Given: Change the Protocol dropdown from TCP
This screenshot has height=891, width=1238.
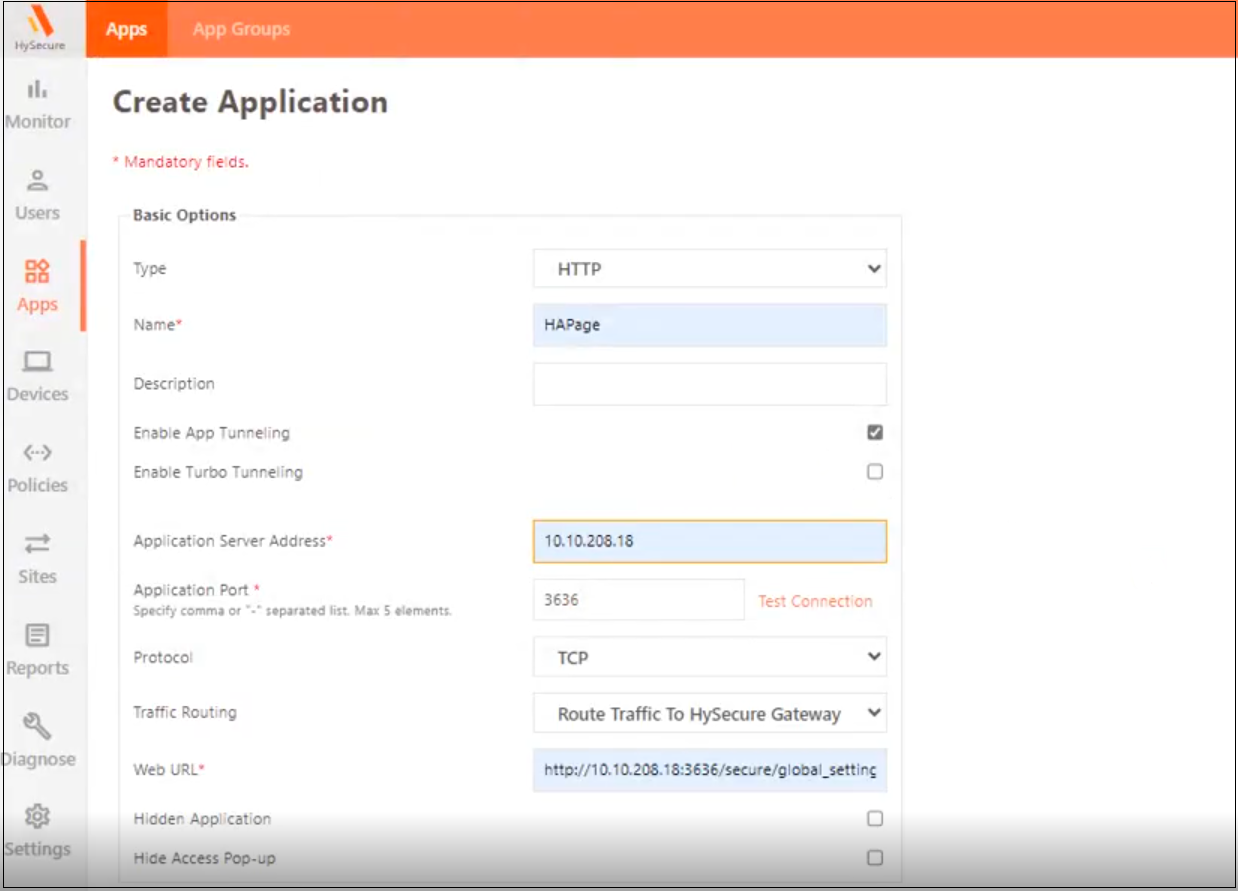Looking at the screenshot, I should [709, 657].
